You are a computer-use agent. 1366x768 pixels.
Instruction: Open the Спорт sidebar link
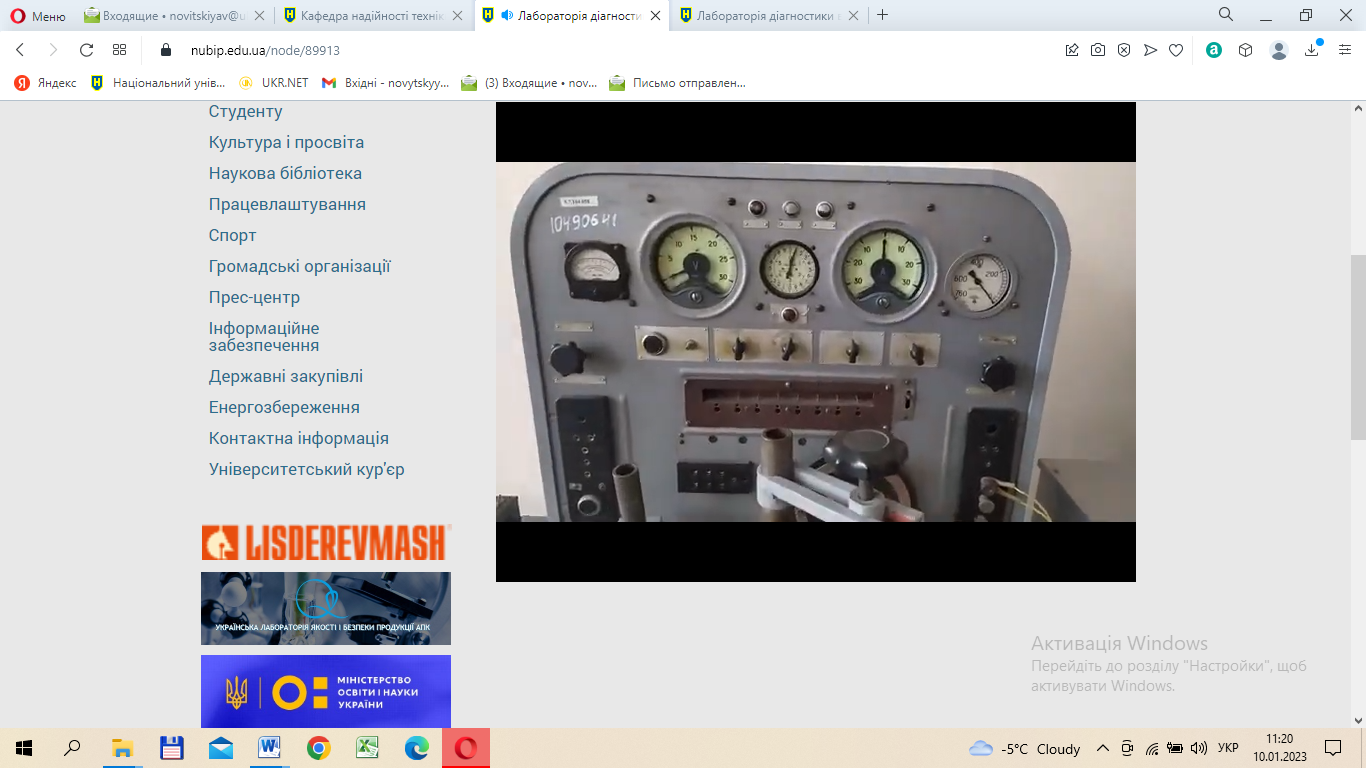[233, 236]
